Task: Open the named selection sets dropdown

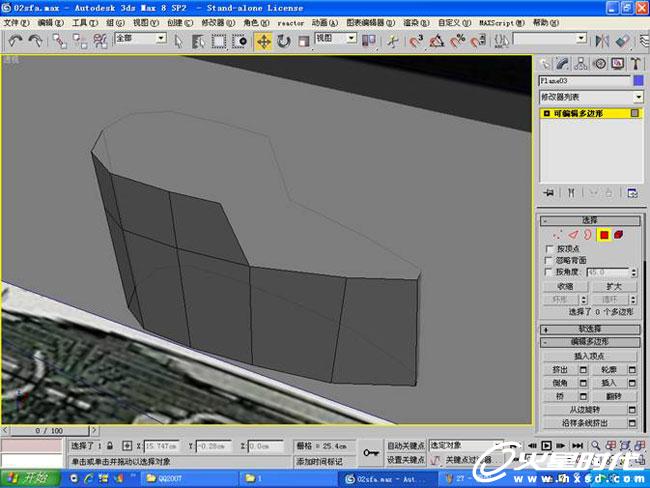Action: [x=582, y=39]
